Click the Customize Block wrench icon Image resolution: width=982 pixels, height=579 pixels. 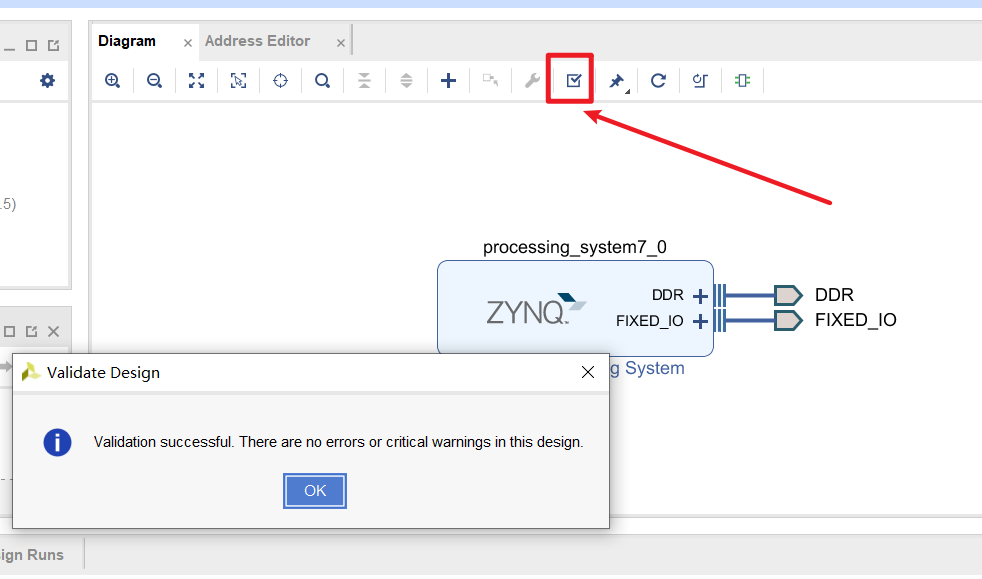click(531, 80)
